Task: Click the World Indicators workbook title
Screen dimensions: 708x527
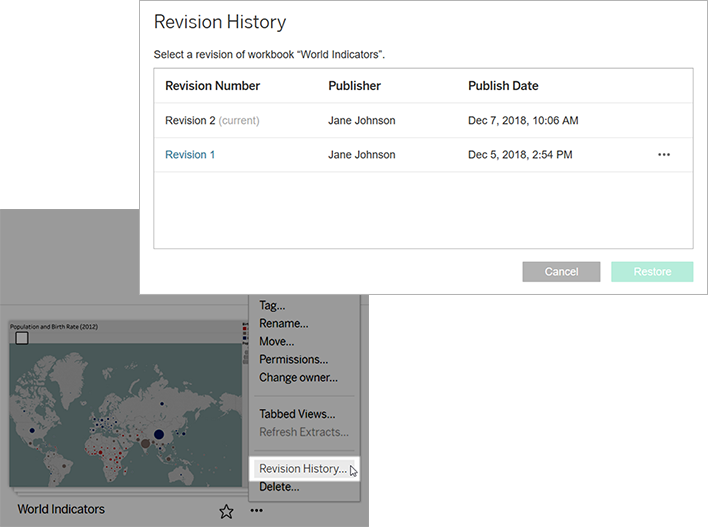Action: (61, 509)
